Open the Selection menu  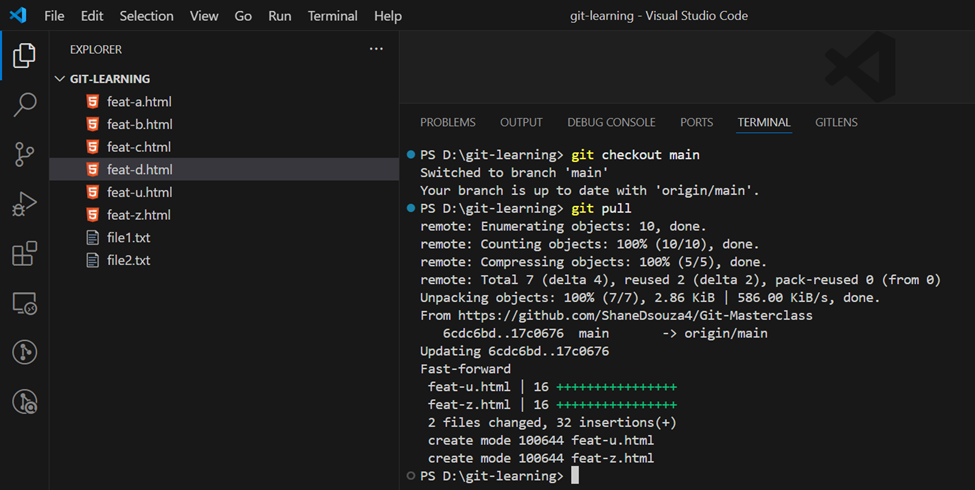tap(147, 16)
